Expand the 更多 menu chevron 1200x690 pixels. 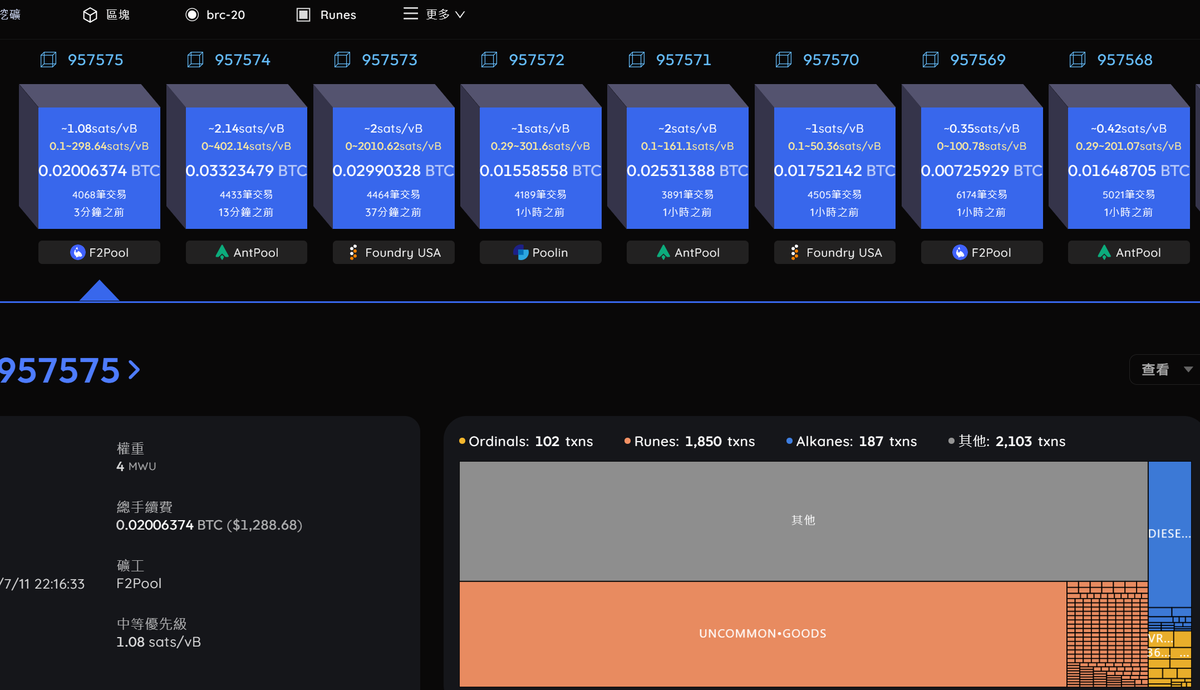coord(459,15)
